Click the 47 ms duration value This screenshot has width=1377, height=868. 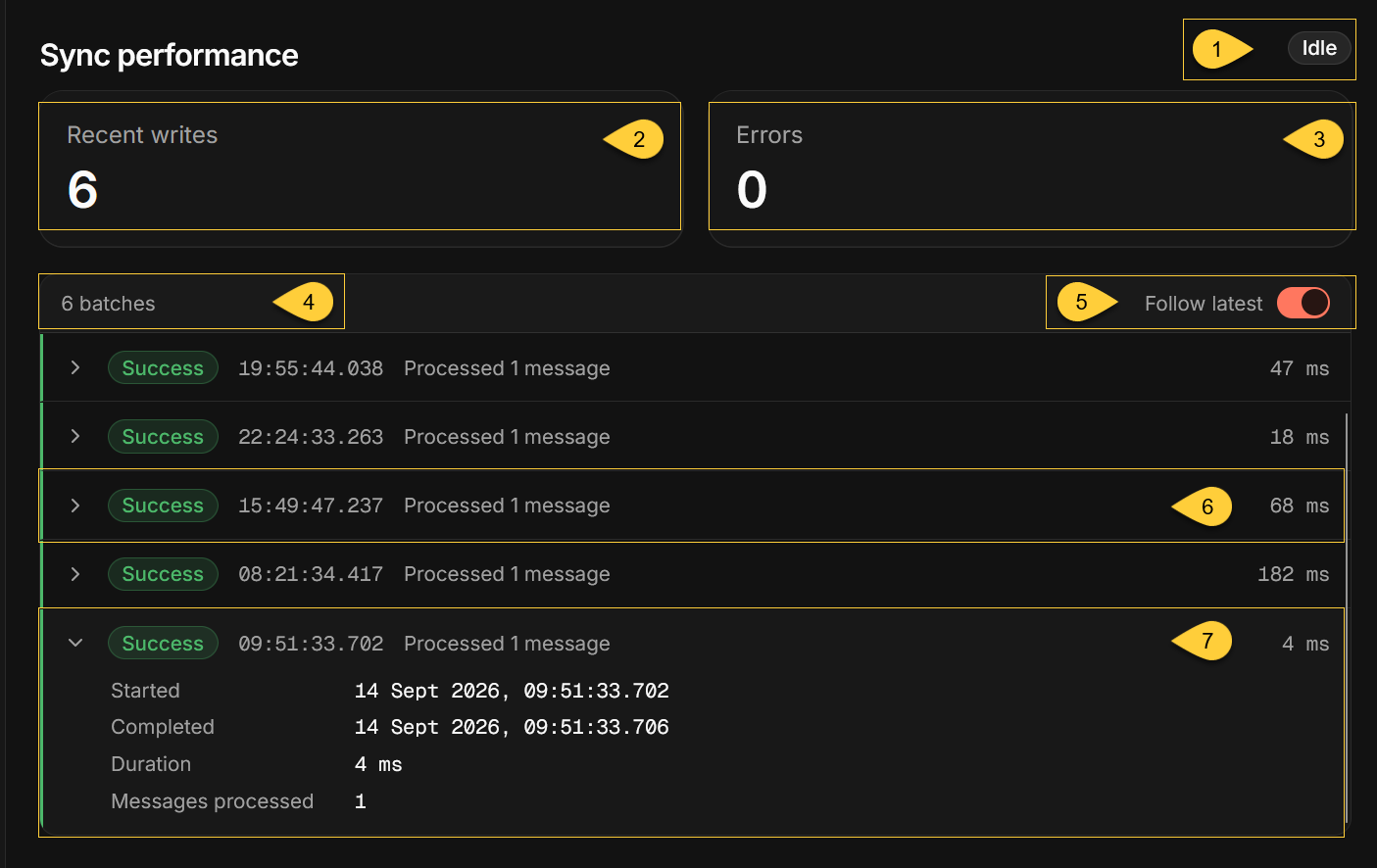[x=1300, y=368]
